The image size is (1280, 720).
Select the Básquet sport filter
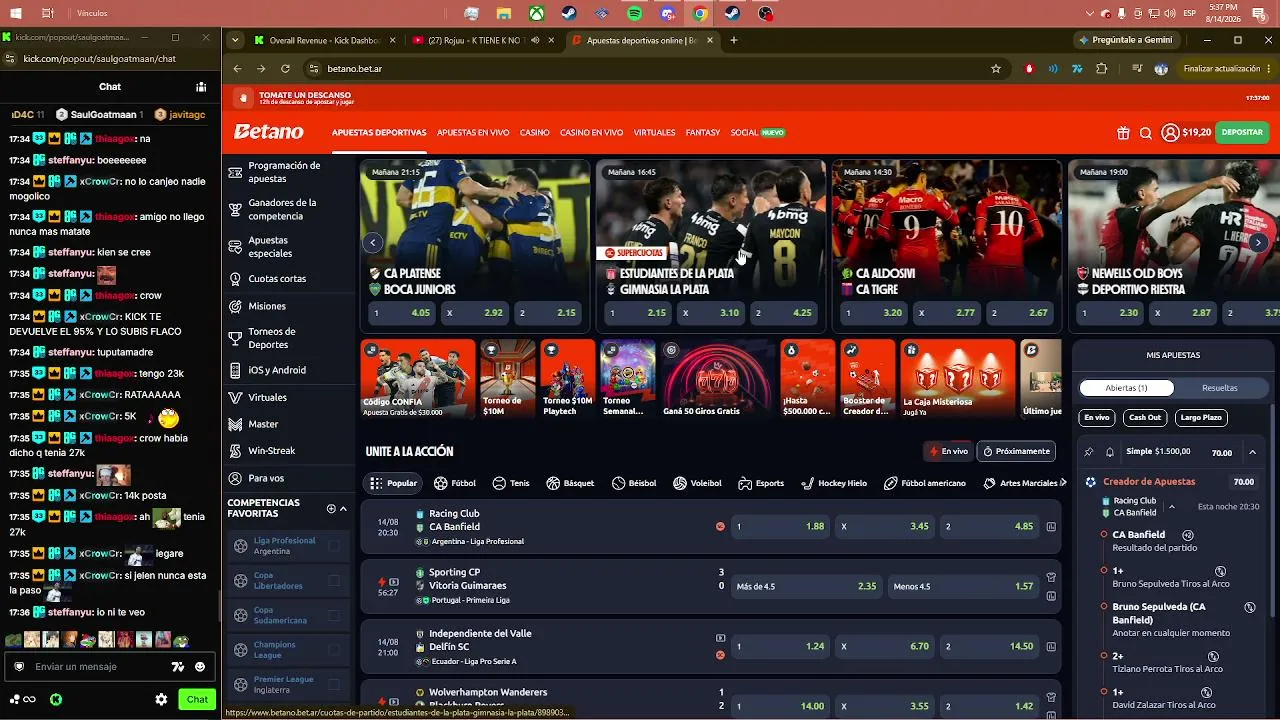pyautogui.click(x=570, y=483)
